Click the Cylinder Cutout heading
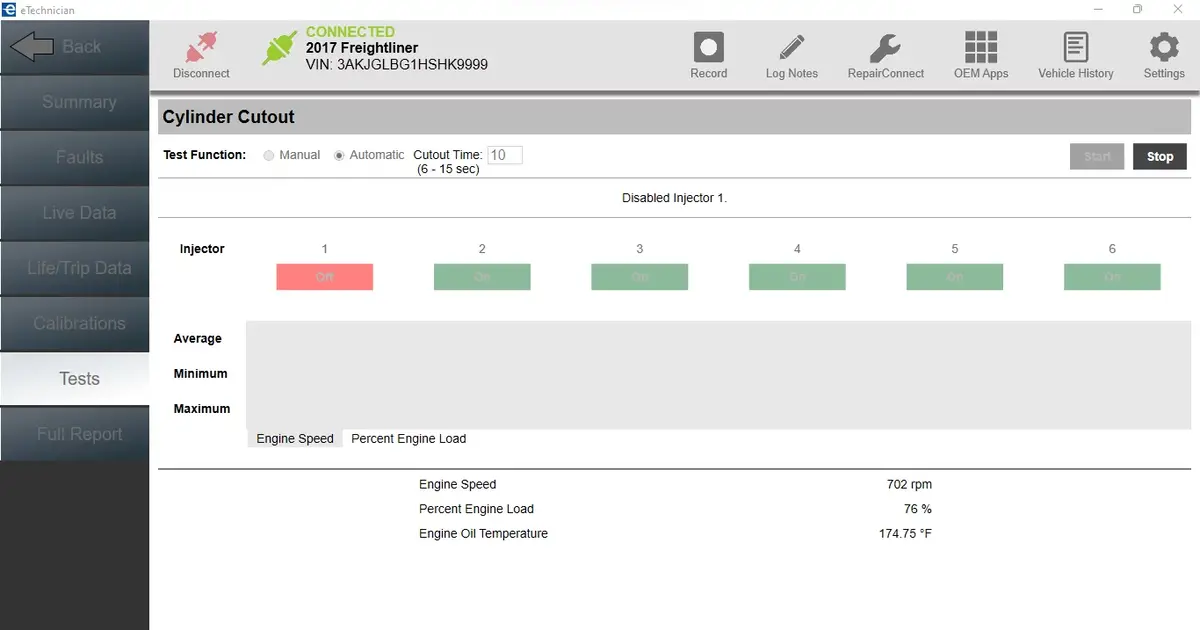Screen dimensions: 1200x630 coord(229,117)
